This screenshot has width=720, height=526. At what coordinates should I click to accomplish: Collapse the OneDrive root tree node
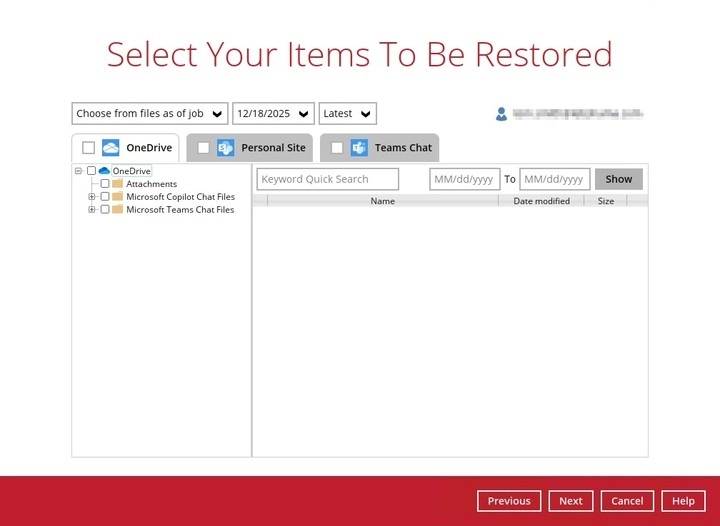(x=79, y=171)
